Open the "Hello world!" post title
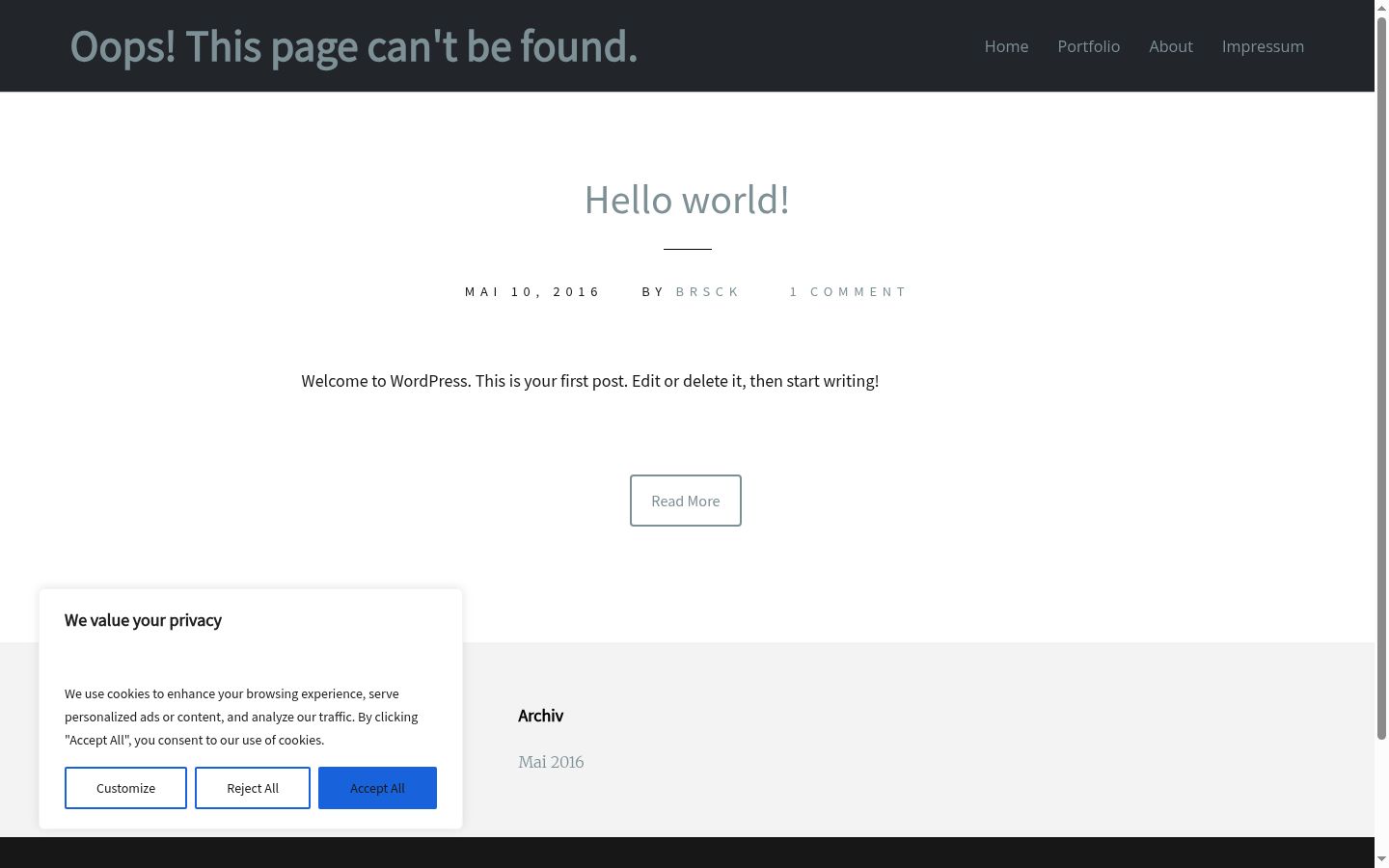 coord(687,200)
